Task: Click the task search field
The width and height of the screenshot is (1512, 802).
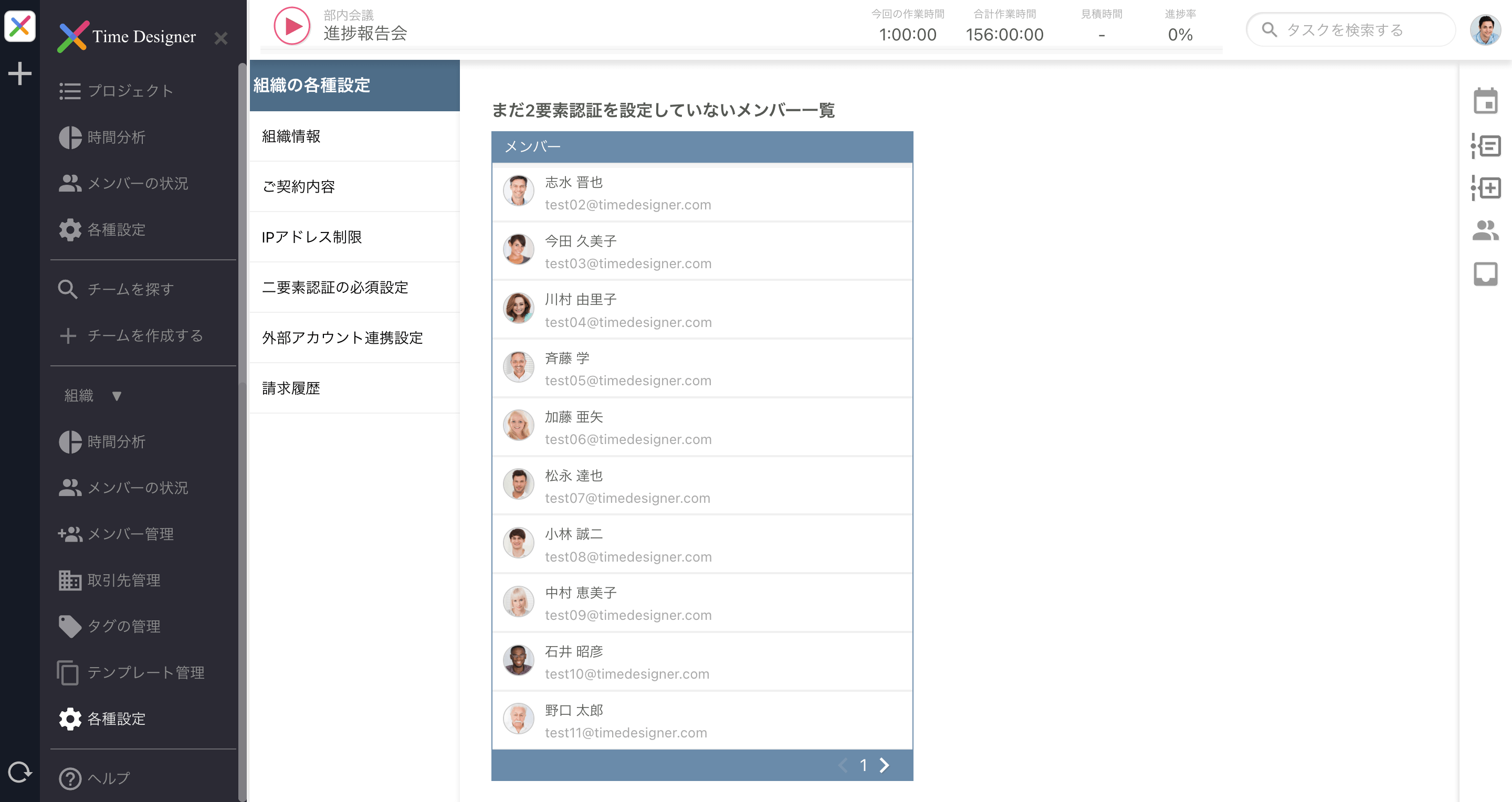Action: pyautogui.click(x=1350, y=30)
